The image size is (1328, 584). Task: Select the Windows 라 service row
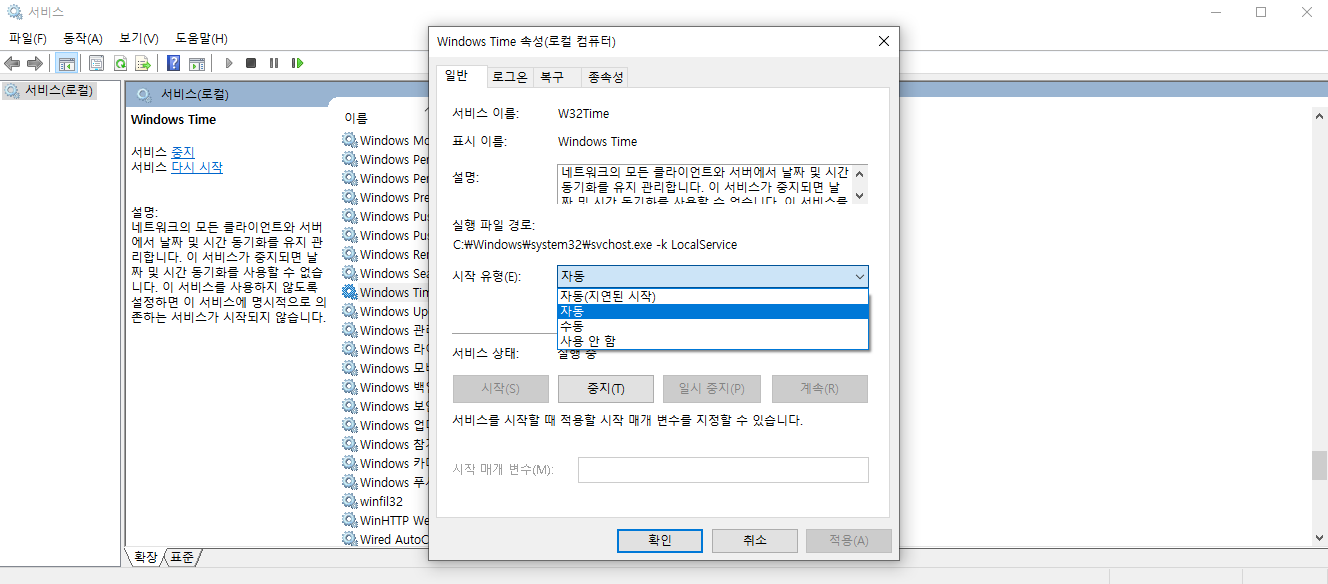click(x=385, y=349)
